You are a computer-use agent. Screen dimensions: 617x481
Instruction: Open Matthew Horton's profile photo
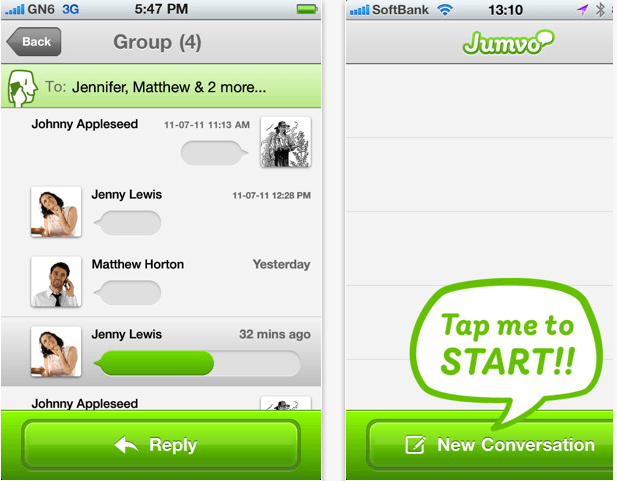click(56, 281)
